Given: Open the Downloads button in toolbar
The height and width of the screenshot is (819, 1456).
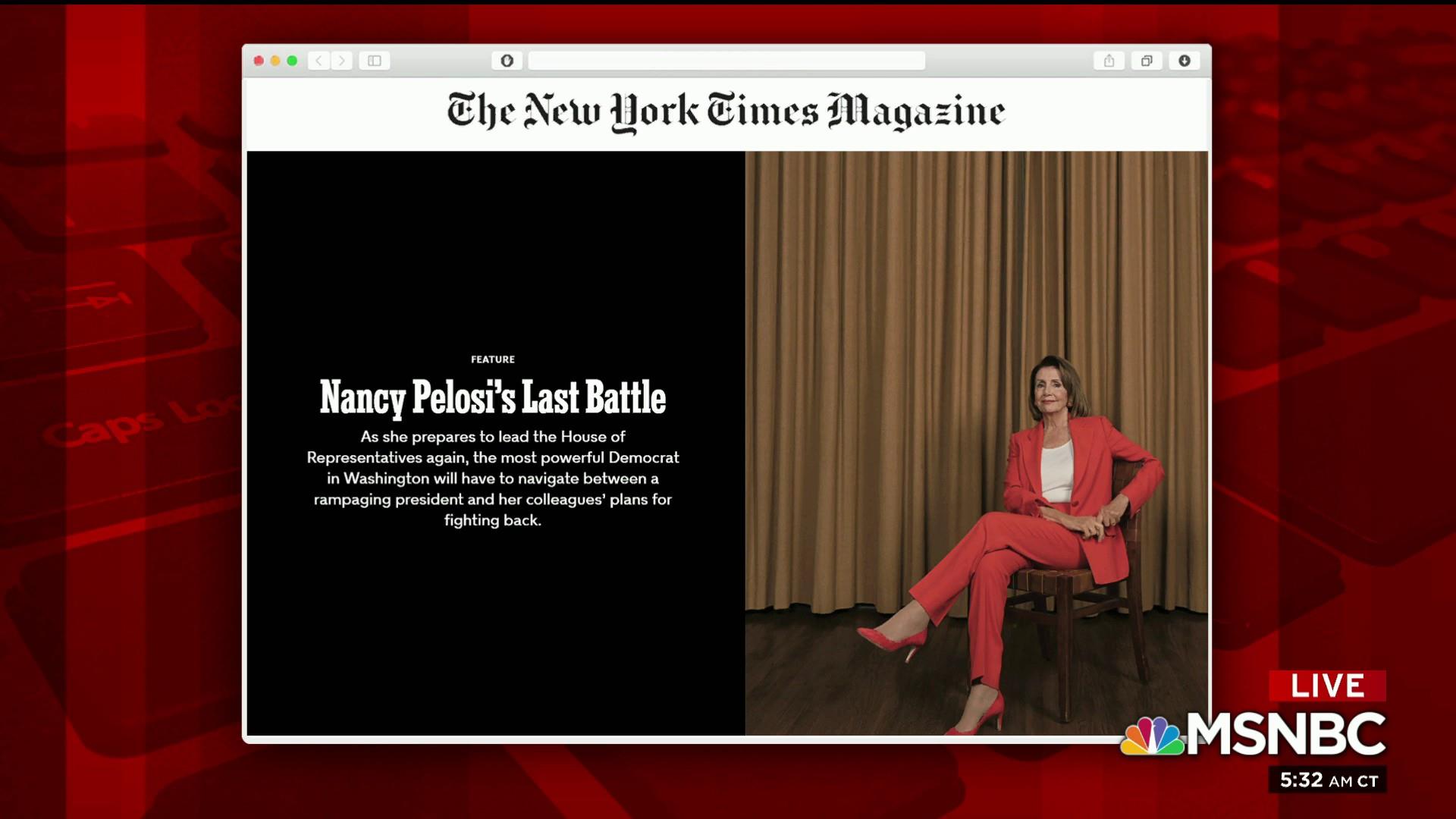Looking at the screenshot, I should click(x=1185, y=61).
